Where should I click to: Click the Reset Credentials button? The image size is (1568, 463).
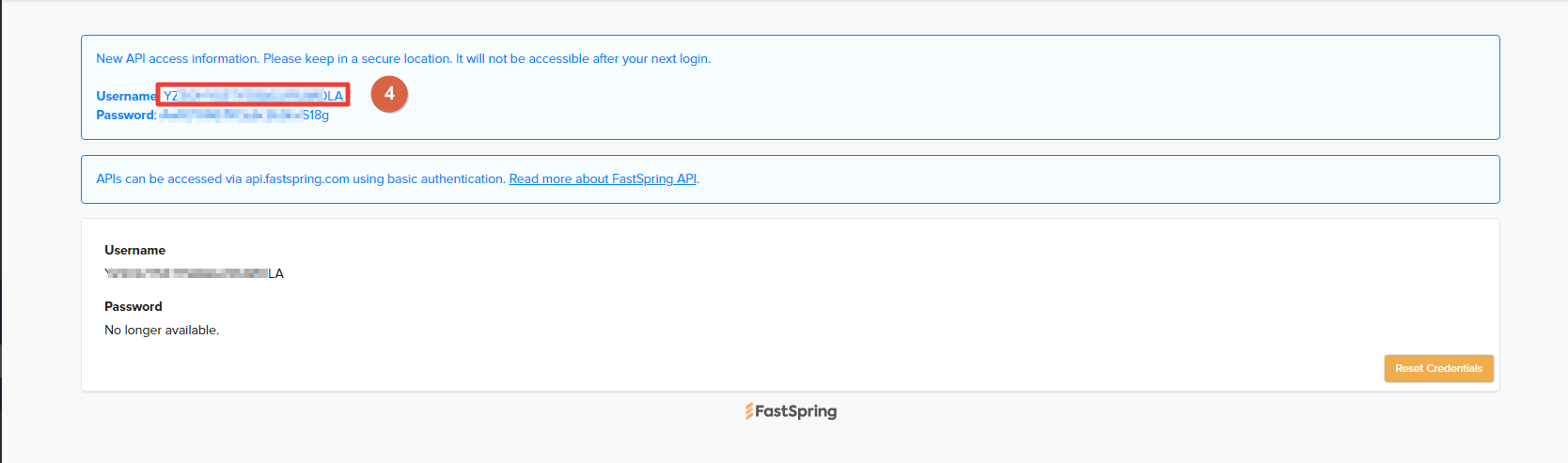coord(1438,368)
